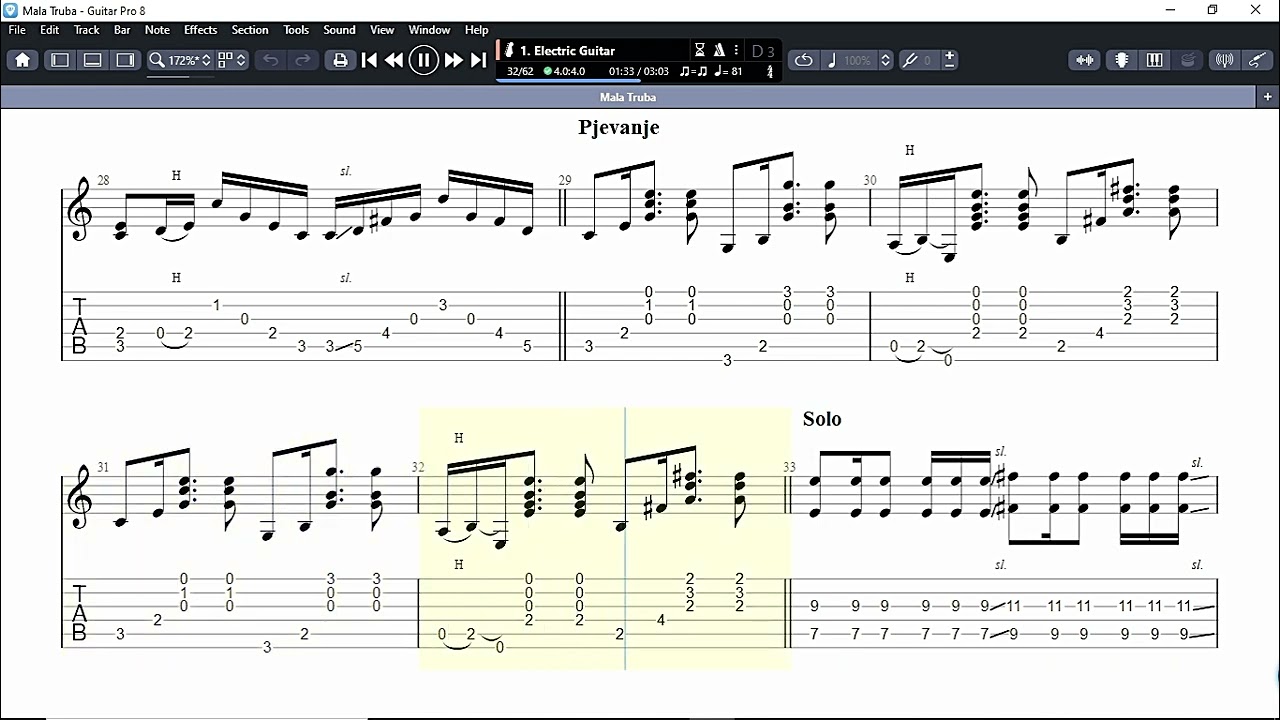This screenshot has width=1280, height=720.
Task: Jump to the last bar
Action: tap(479, 60)
